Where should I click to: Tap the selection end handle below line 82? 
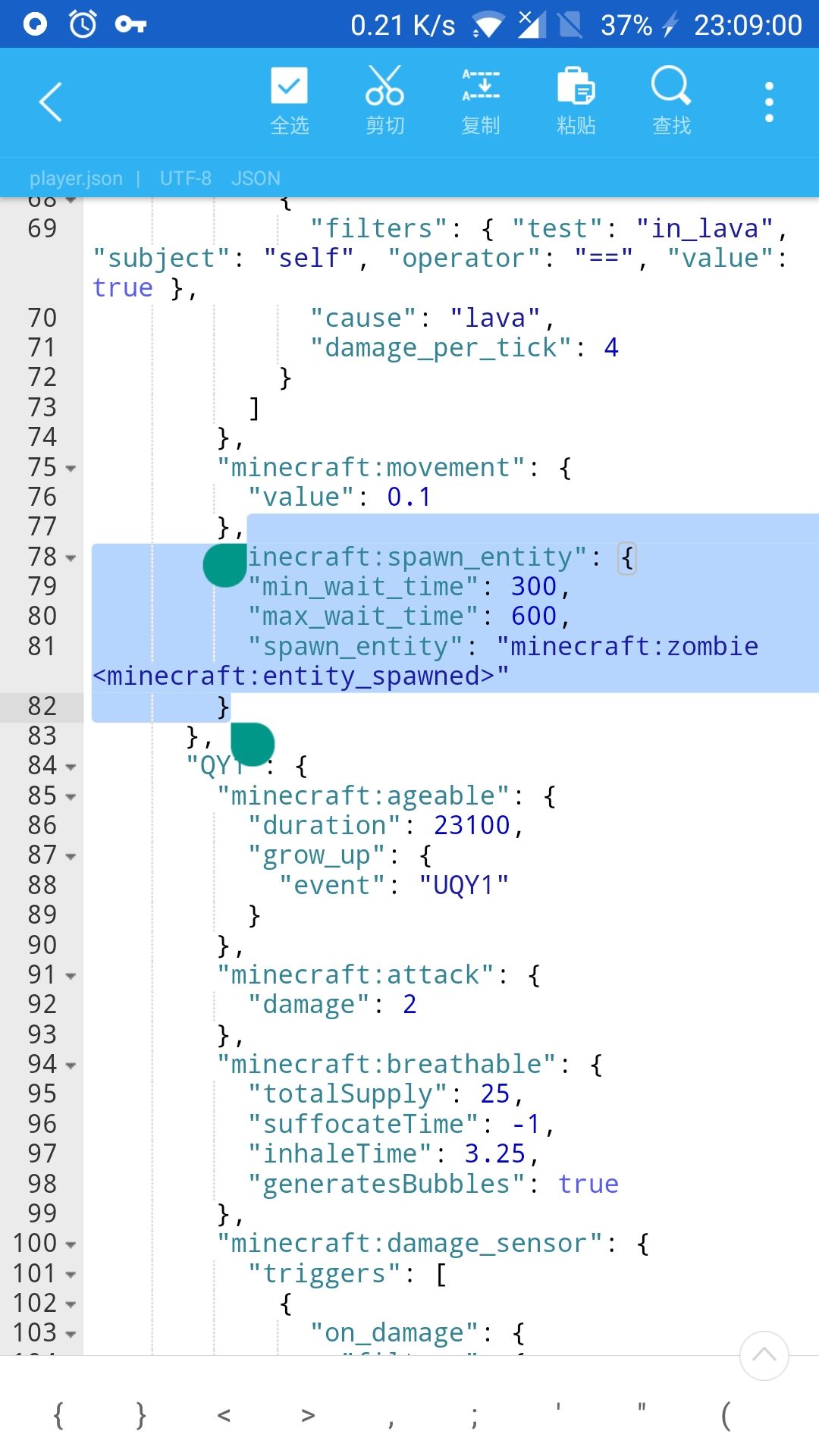click(253, 745)
